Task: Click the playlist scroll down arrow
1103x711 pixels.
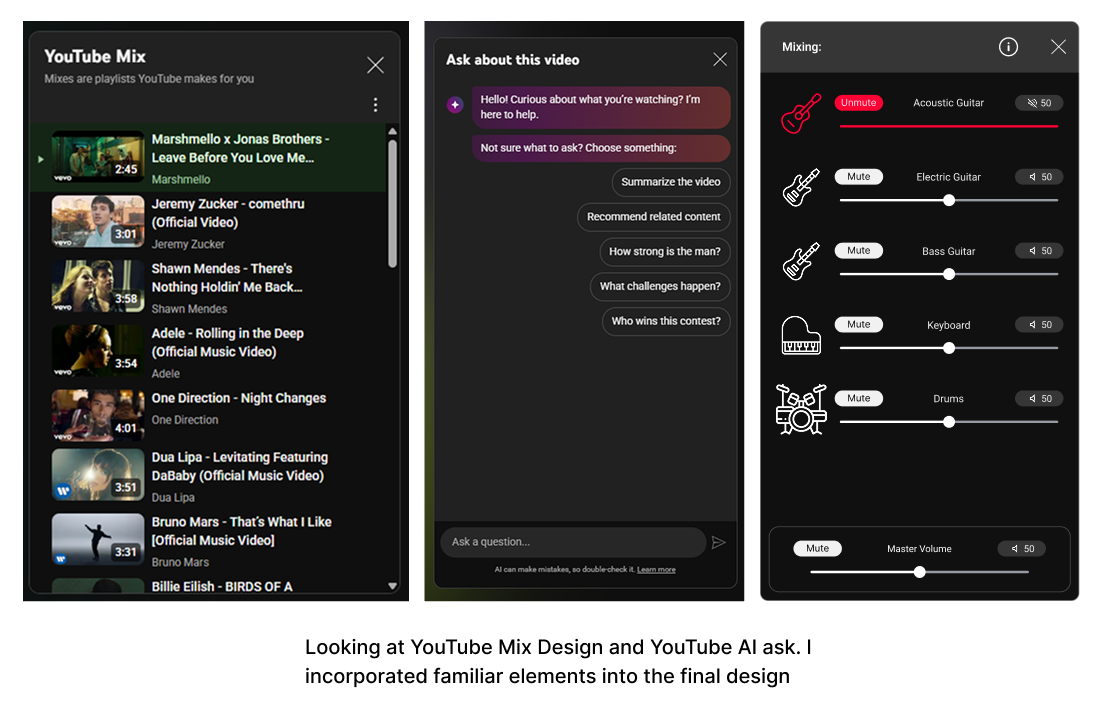Action: (393, 586)
